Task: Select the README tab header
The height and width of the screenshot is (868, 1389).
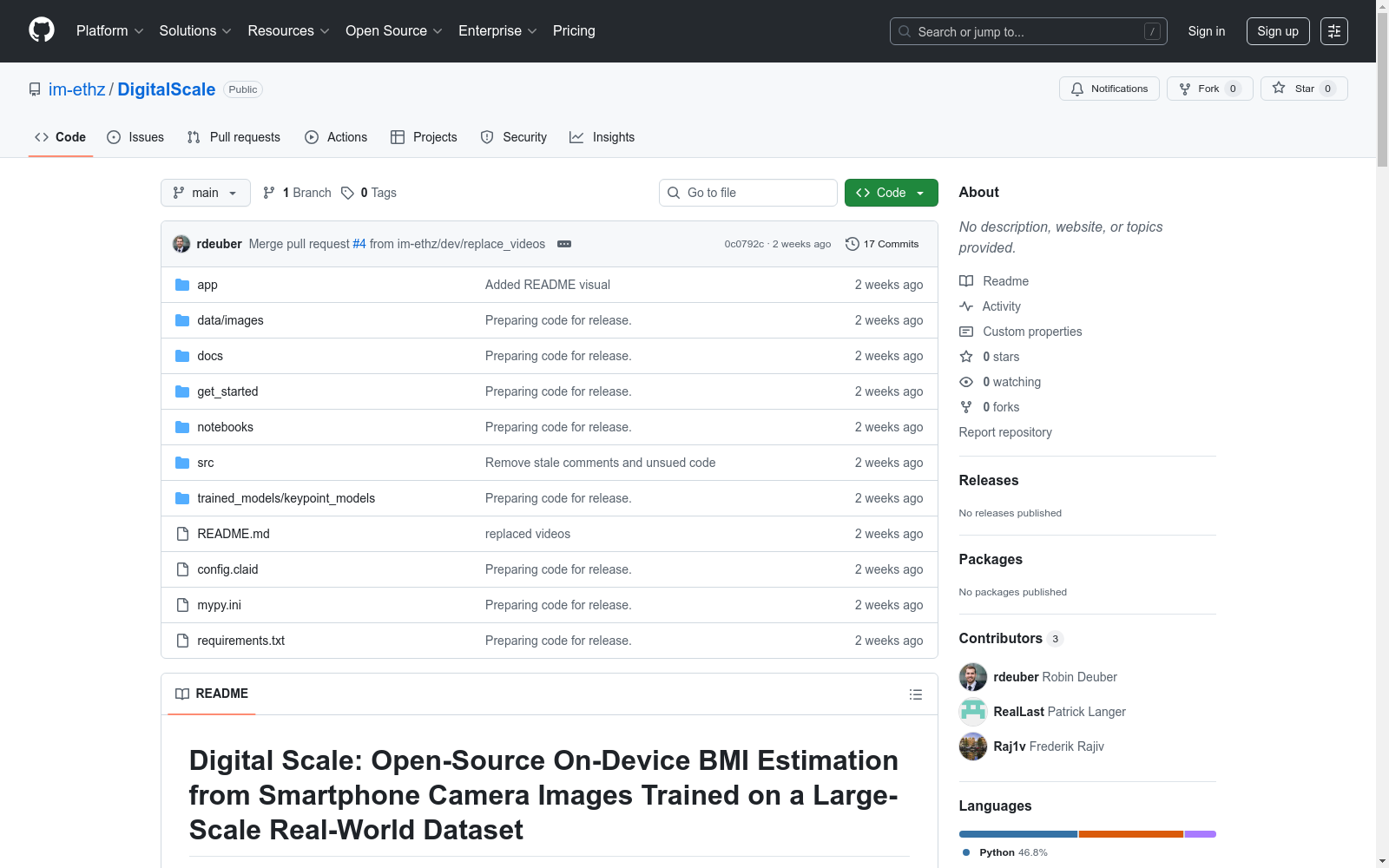Action: [212, 694]
